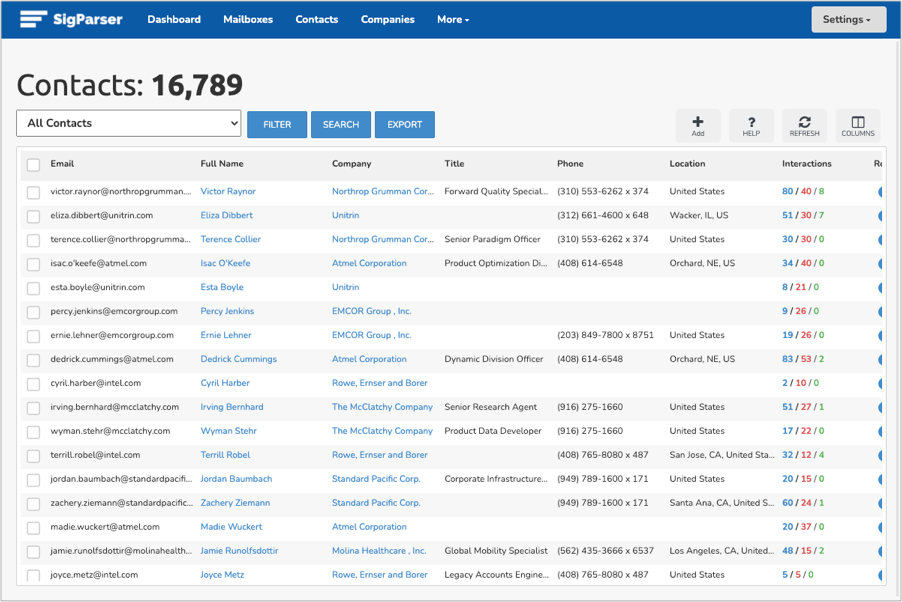902x602 pixels.
Task: Click the Phone column header
Action: pyautogui.click(x=570, y=163)
